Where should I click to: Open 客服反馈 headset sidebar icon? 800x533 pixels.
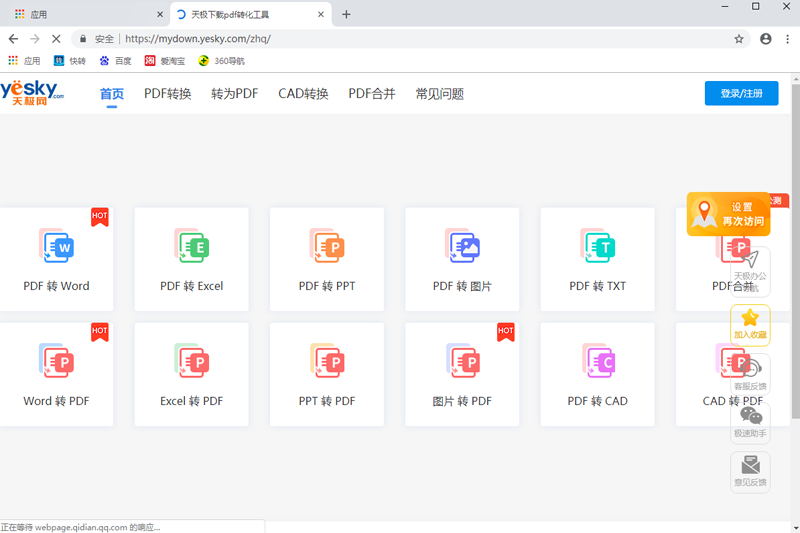(750, 374)
